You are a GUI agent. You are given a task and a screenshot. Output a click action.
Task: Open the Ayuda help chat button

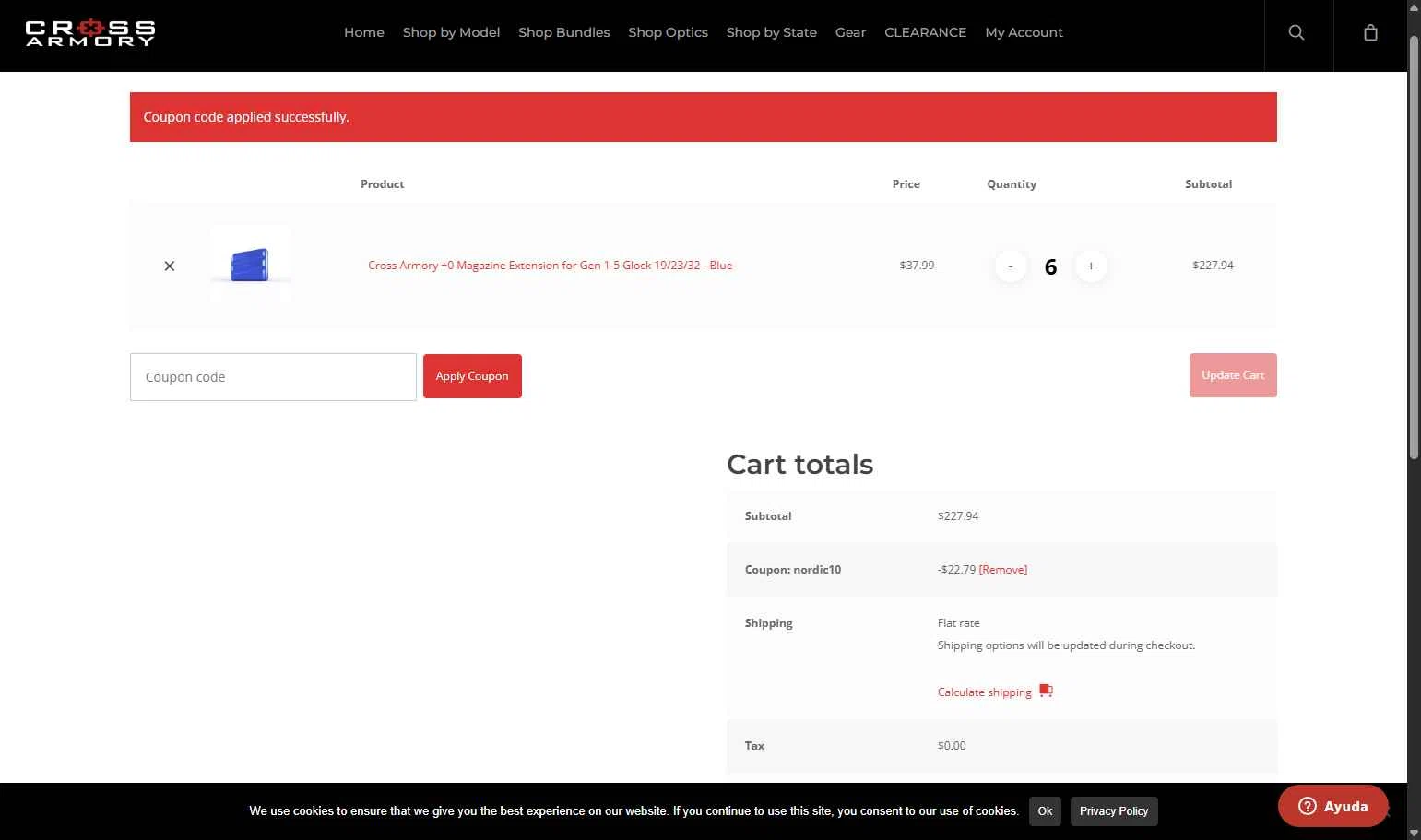pos(1332,806)
